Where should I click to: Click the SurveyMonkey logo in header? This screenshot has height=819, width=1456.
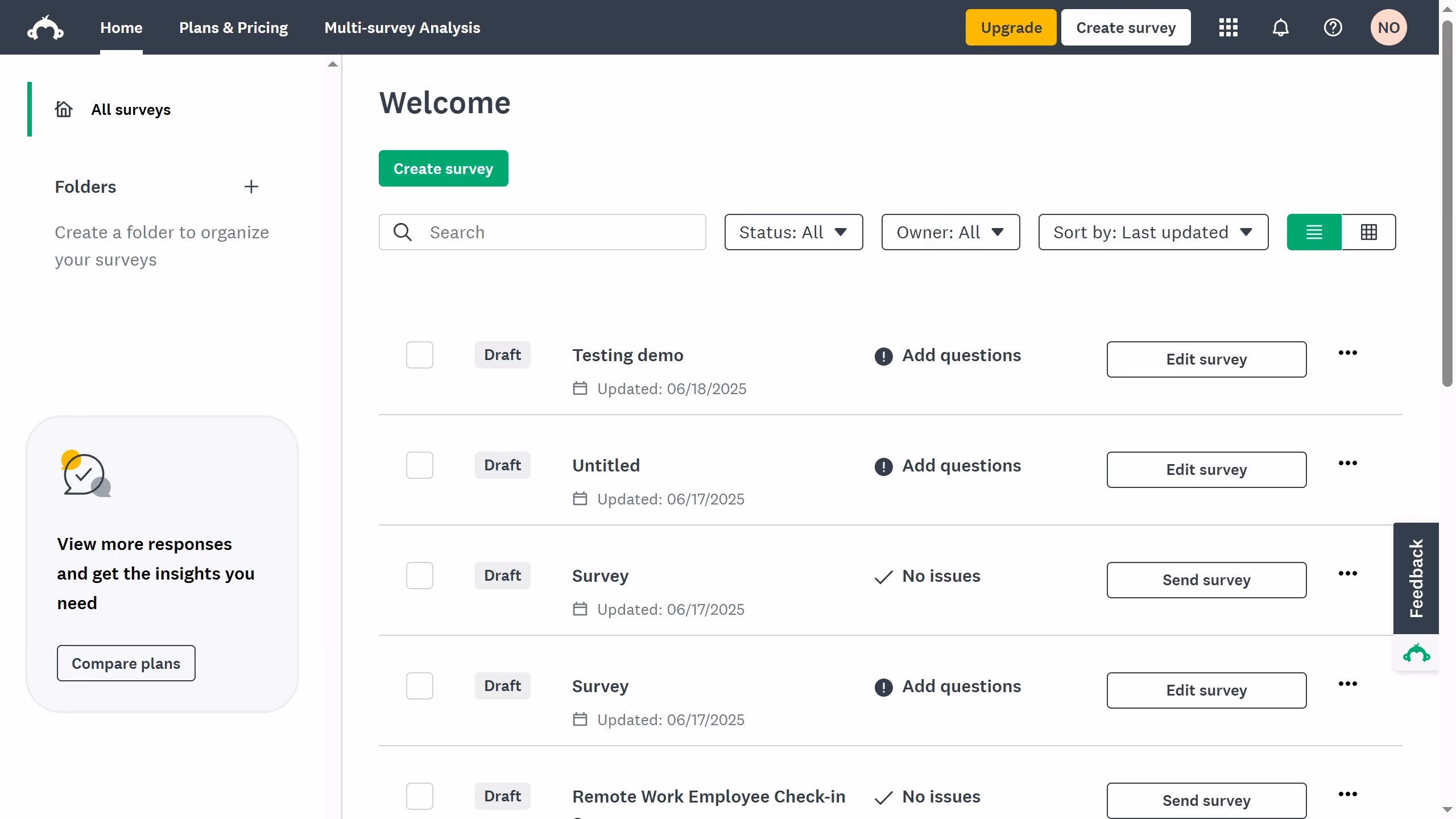(x=45, y=27)
